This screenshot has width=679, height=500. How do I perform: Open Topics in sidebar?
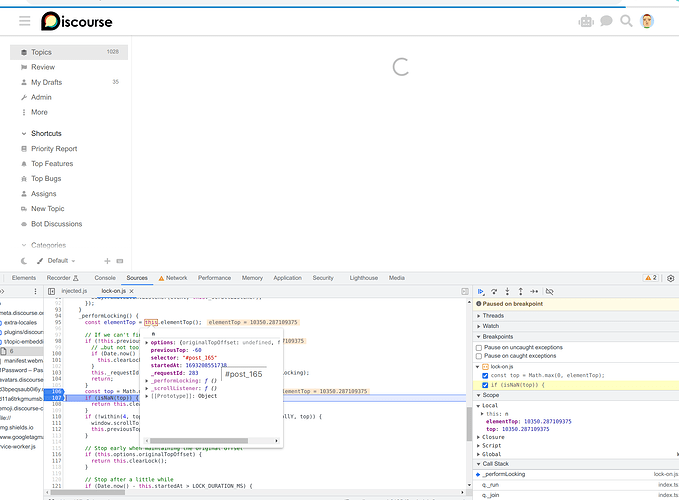click(x=69, y=52)
